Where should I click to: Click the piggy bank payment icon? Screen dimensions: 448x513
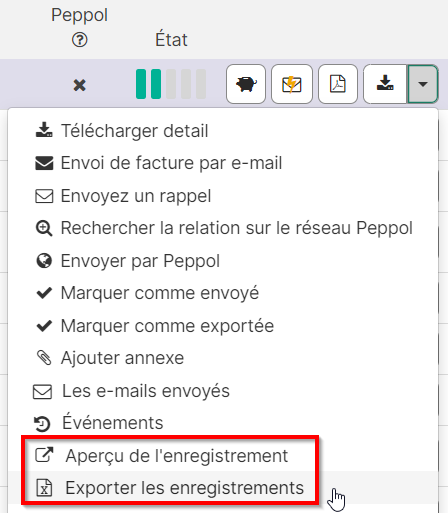coord(246,84)
